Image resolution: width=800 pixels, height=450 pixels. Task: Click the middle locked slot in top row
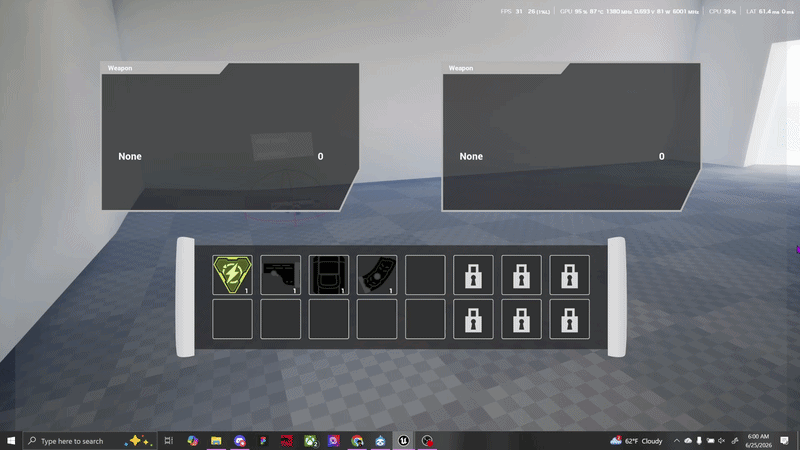pyautogui.click(x=521, y=275)
